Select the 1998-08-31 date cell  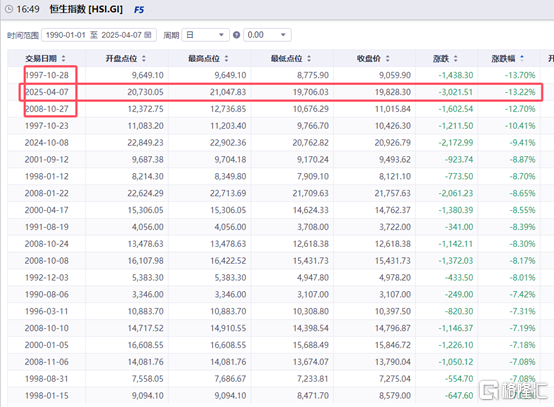click(47, 379)
